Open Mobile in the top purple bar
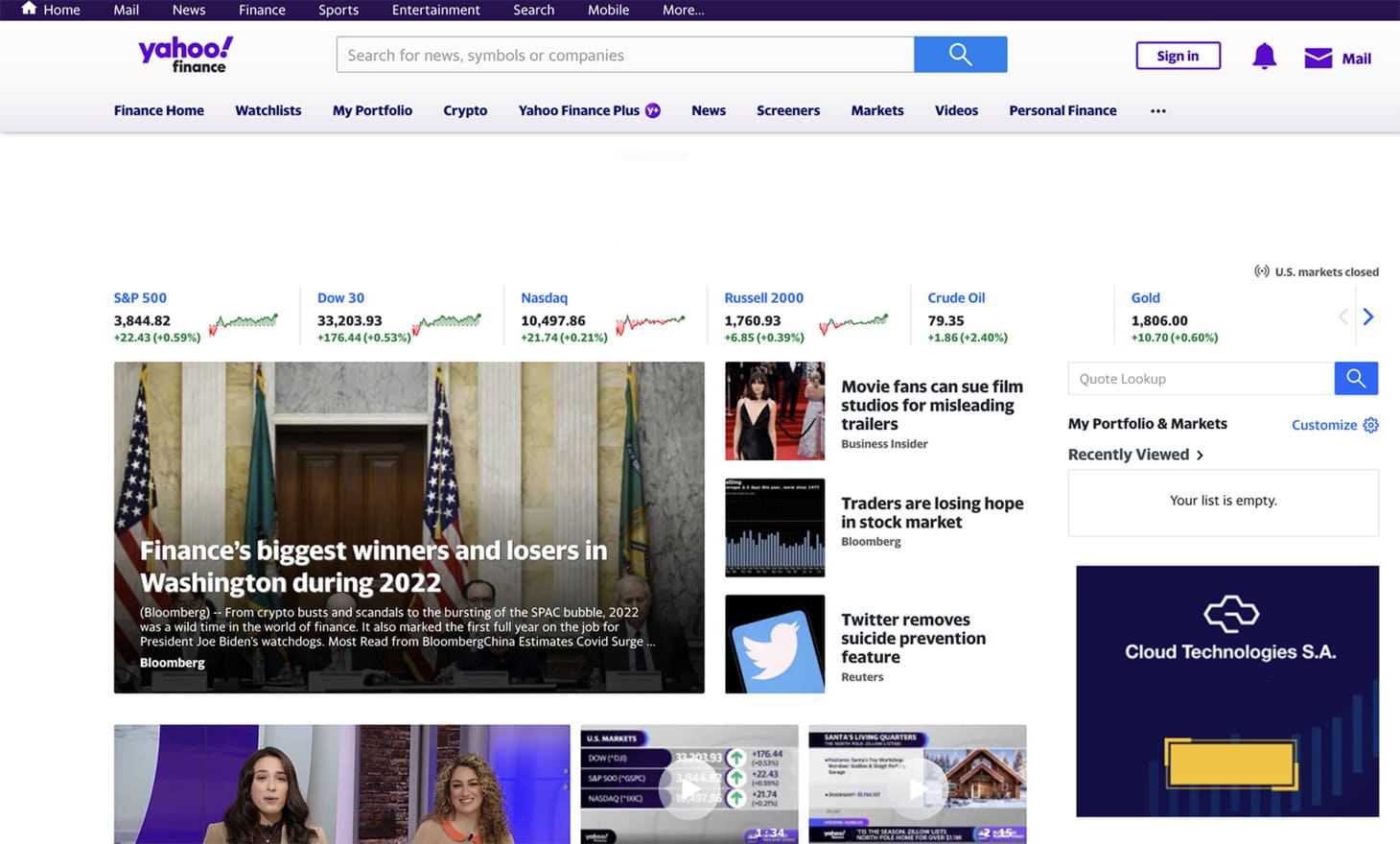 click(x=608, y=10)
